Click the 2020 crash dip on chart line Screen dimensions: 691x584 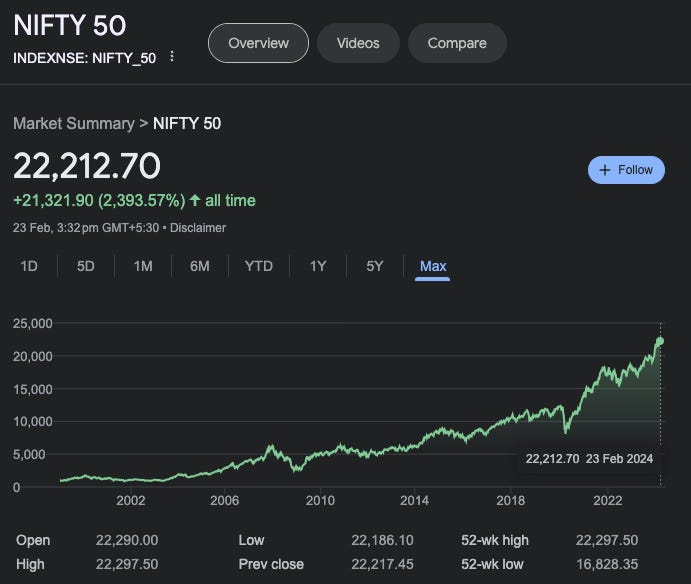tap(566, 431)
